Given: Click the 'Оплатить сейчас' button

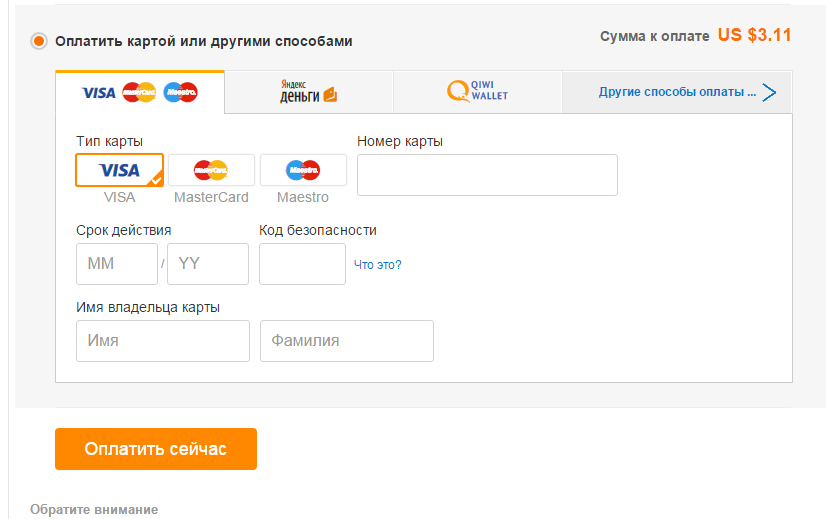Looking at the screenshot, I should click(x=156, y=449).
